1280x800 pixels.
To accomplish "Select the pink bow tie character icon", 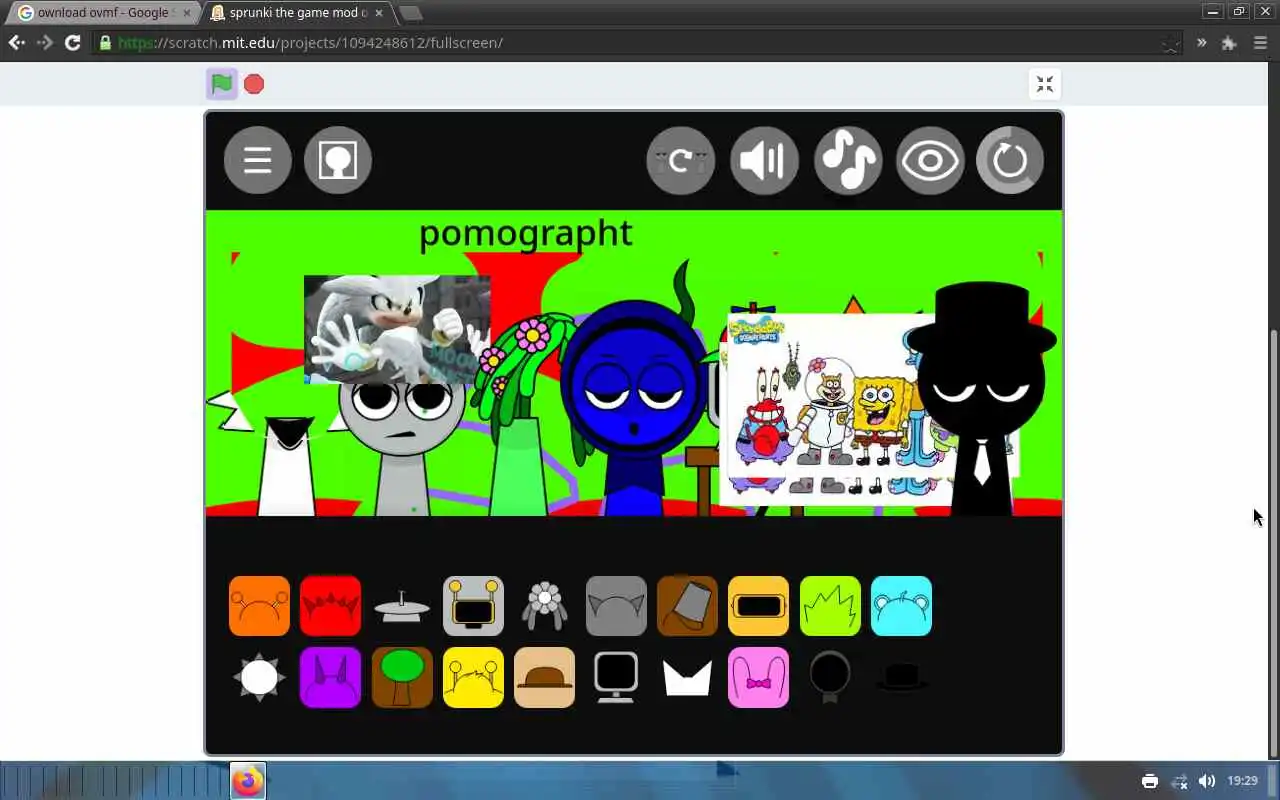I will (x=758, y=677).
